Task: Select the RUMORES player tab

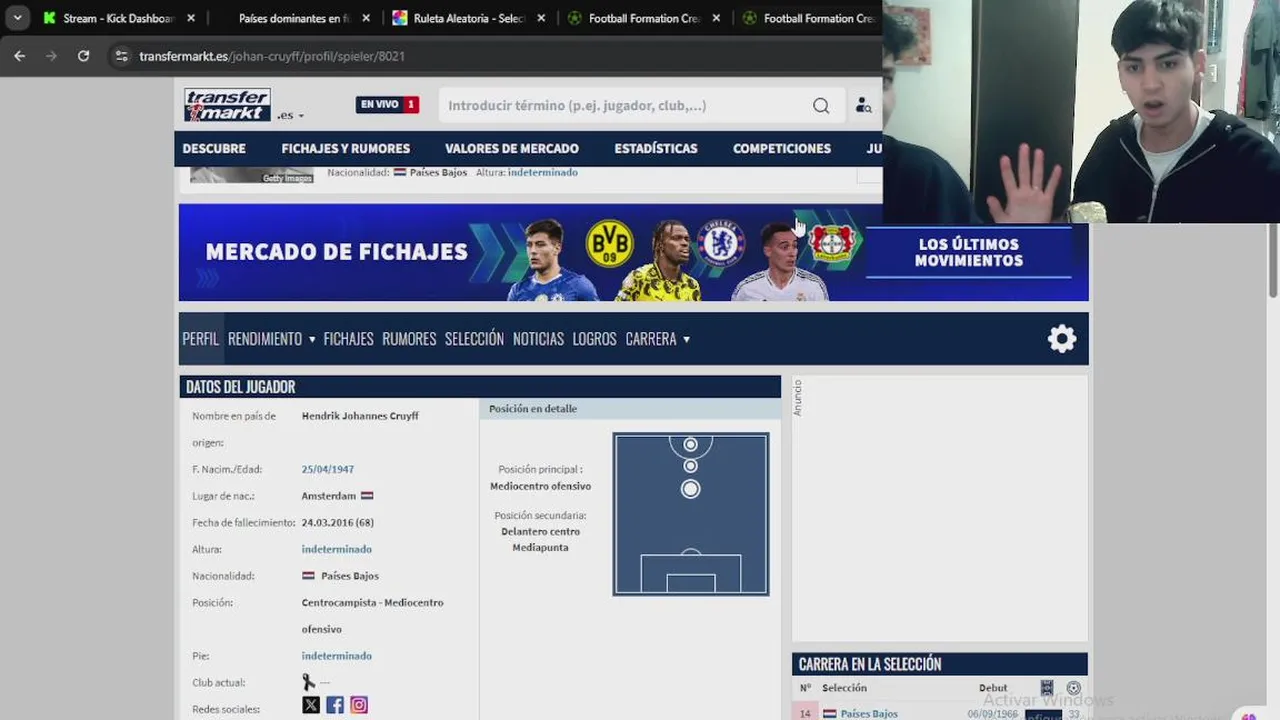Action: point(409,339)
